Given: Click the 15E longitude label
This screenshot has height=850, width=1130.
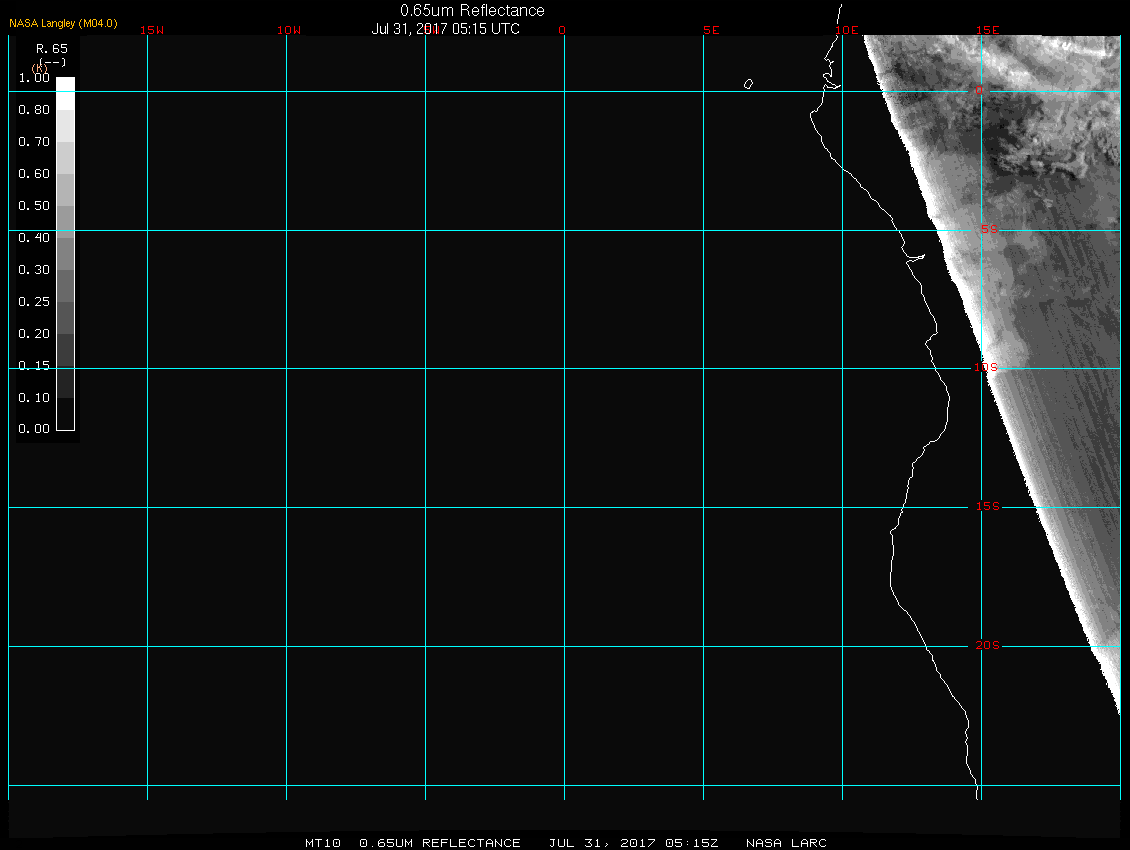Looking at the screenshot, I should click(988, 30).
